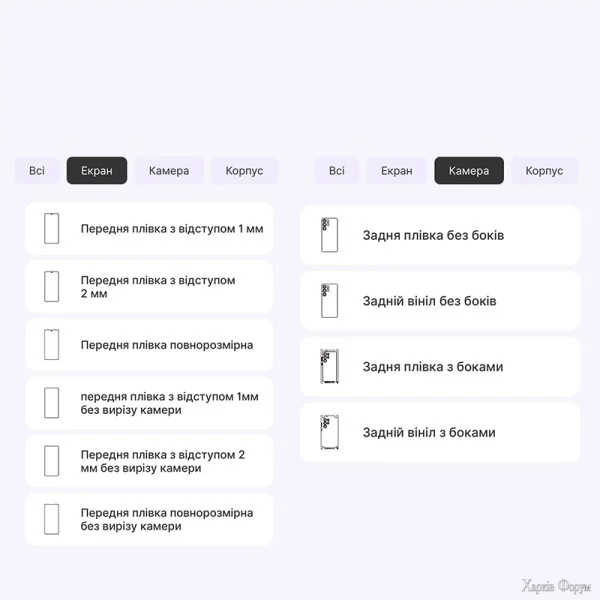Click phone icon for full-size film without camera cutout
The height and width of the screenshot is (600, 600).
[52, 519]
